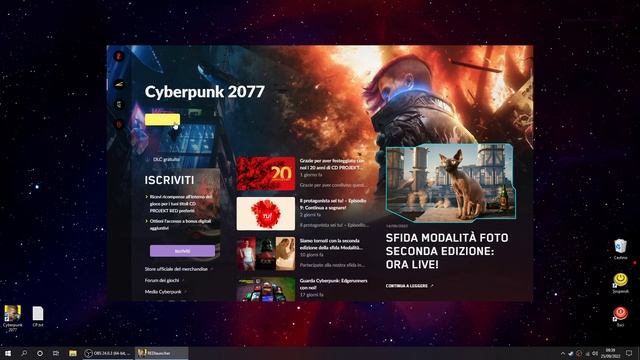Open the photo mode challenge news thumbnail

[266, 253]
